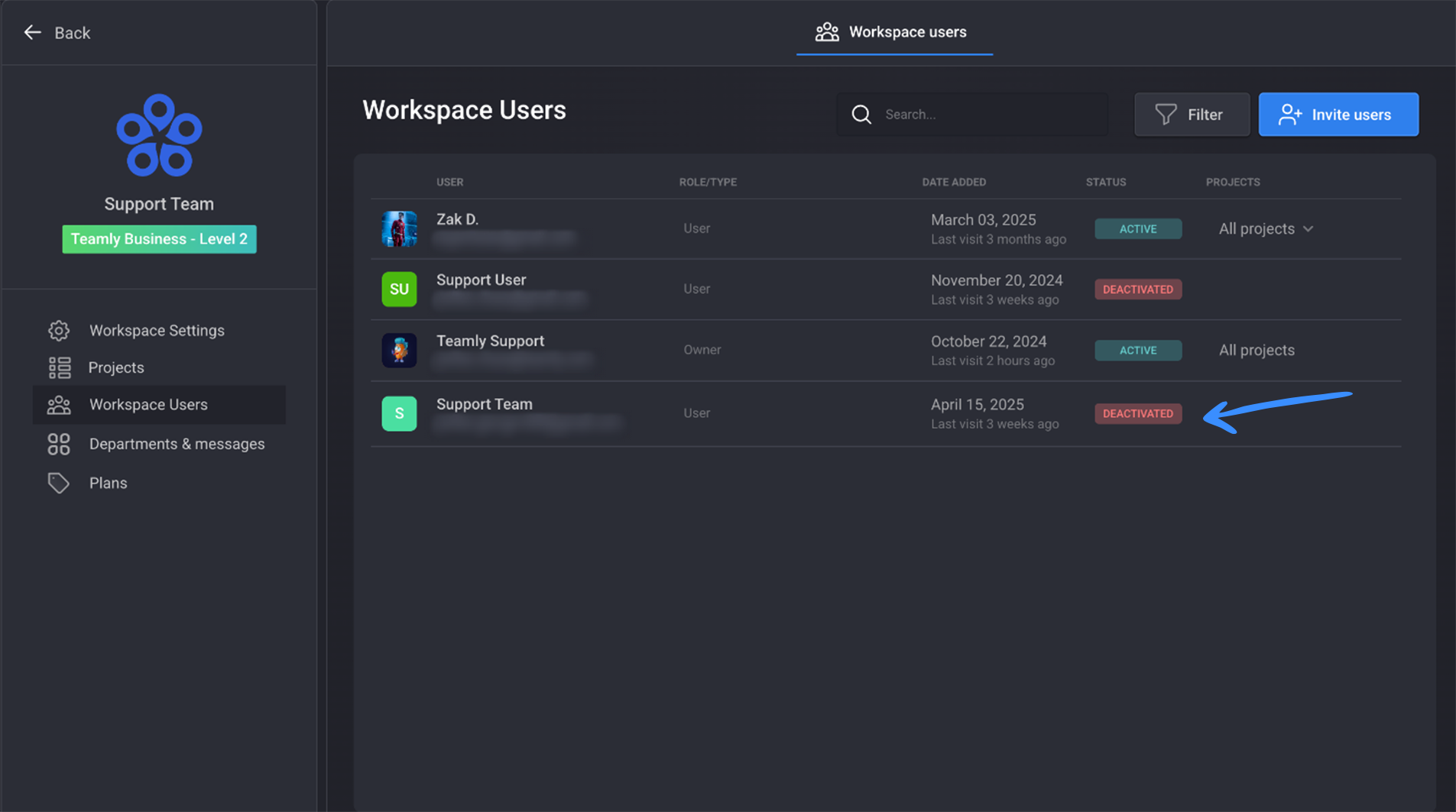The height and width of the screenshot is (812, 1456).
Task: Click the S avatar of Support Team user
Action: (399, 413)
